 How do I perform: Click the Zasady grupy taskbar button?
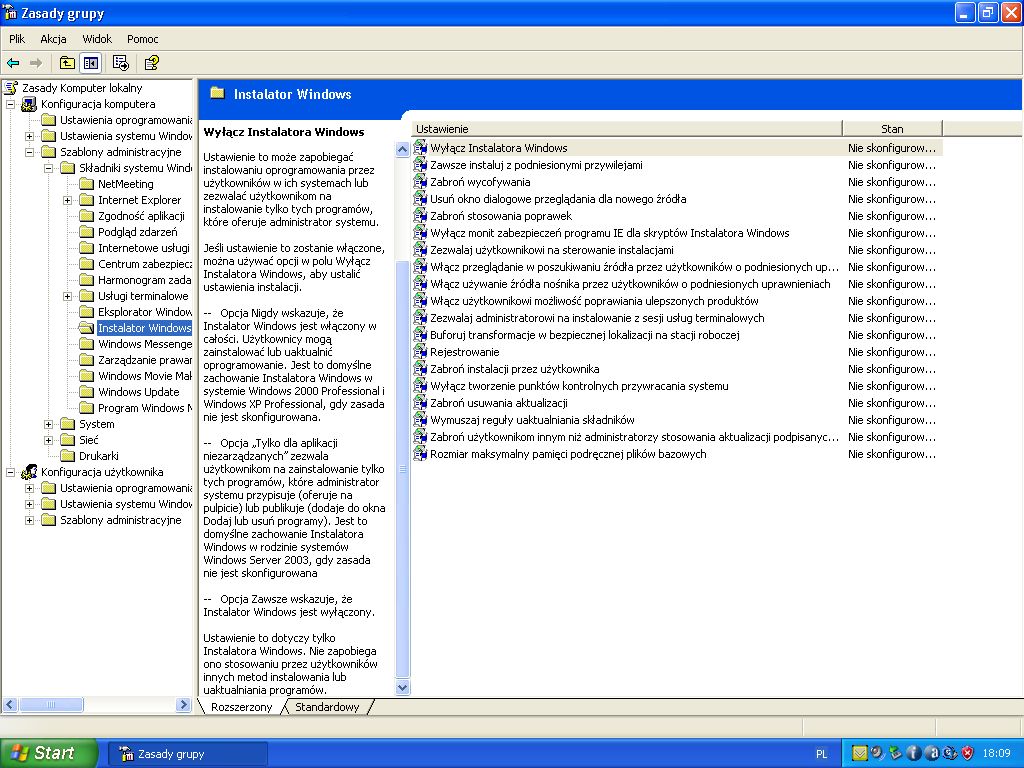187,754
